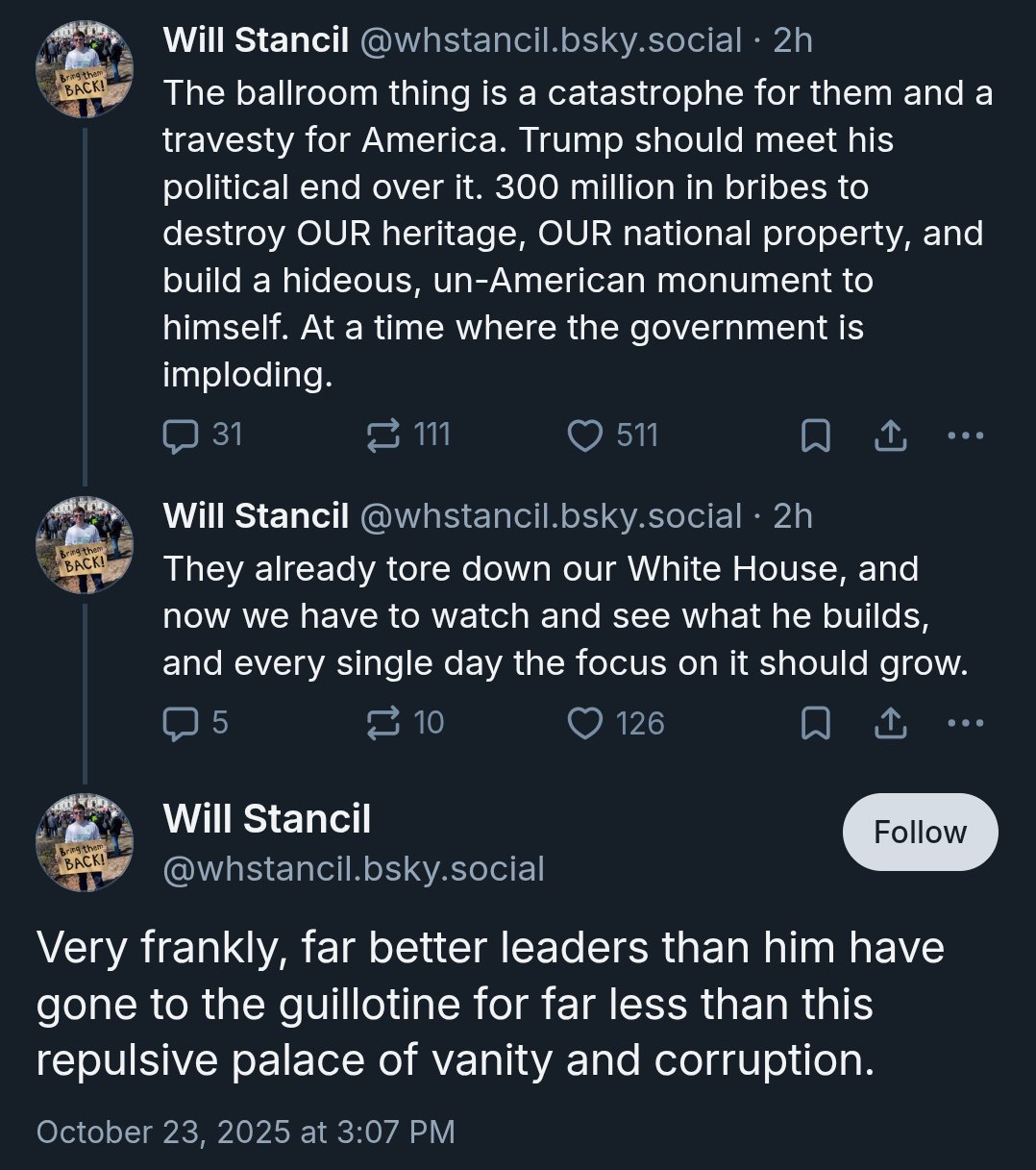Viewport: 1036px width, 1170px height.
Task: Repost the first post with 111 reposts
Action: (x=408, y=436)
